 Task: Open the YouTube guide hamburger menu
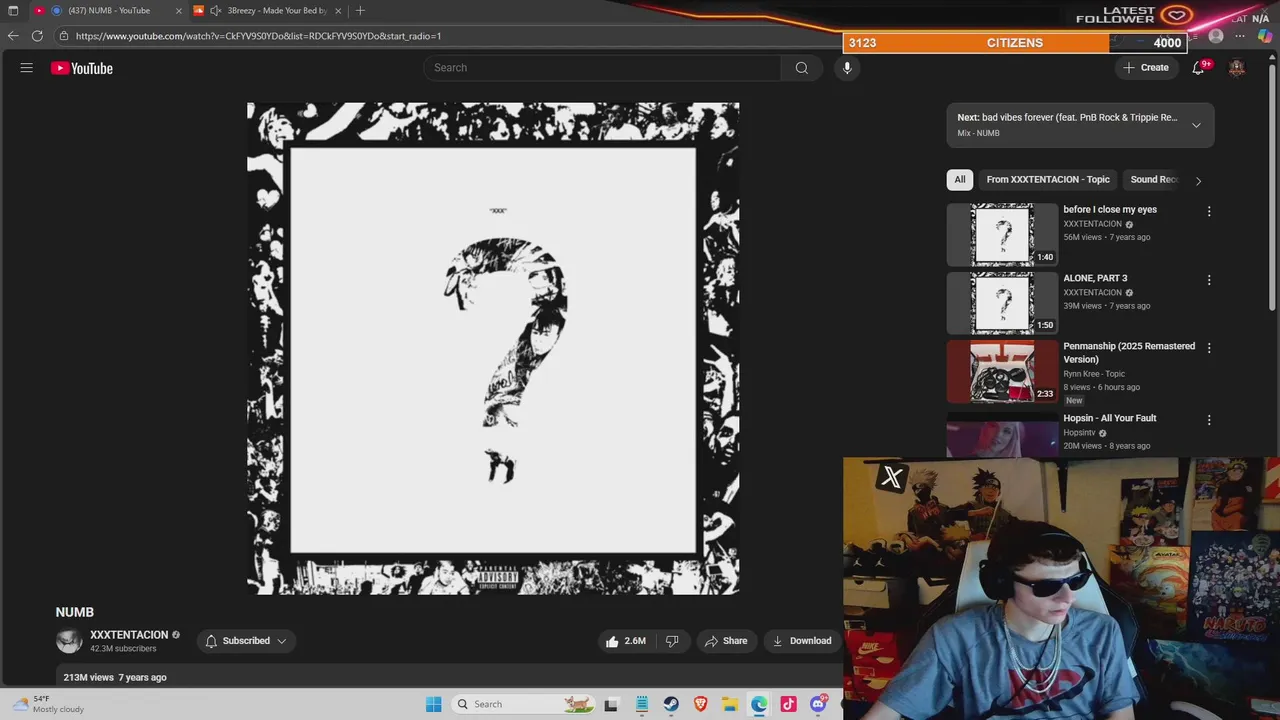click(x=27, y=68)
